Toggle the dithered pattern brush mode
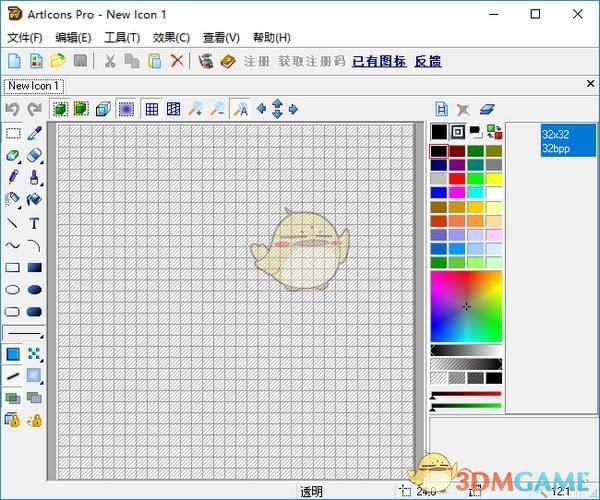Screen dimensions: 600x500 (34, 354)
